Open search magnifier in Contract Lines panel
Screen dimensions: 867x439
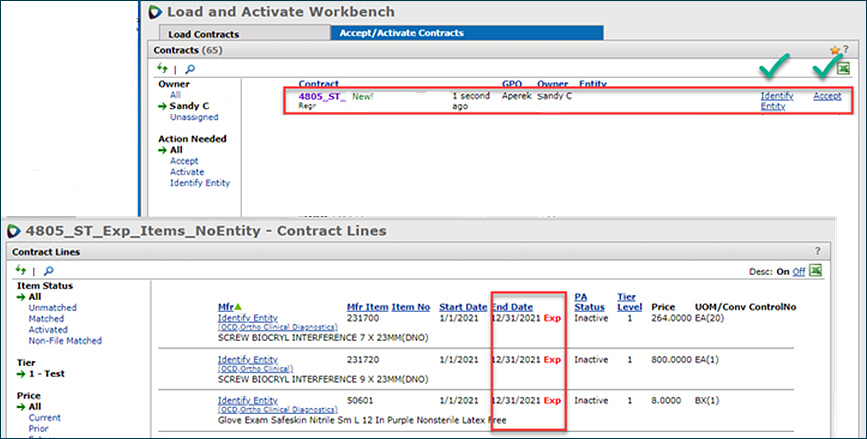[48, 270]
